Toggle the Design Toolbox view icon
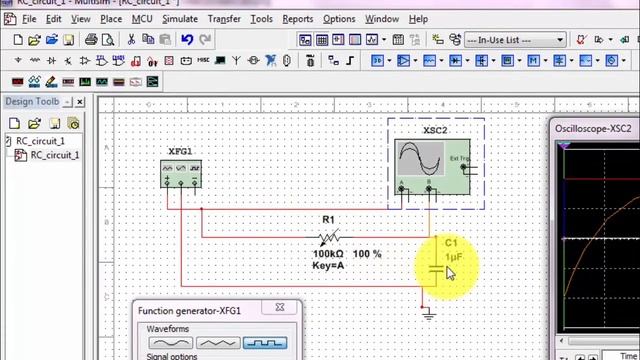The width and height of the screenshot is (640, 360). 305,40
